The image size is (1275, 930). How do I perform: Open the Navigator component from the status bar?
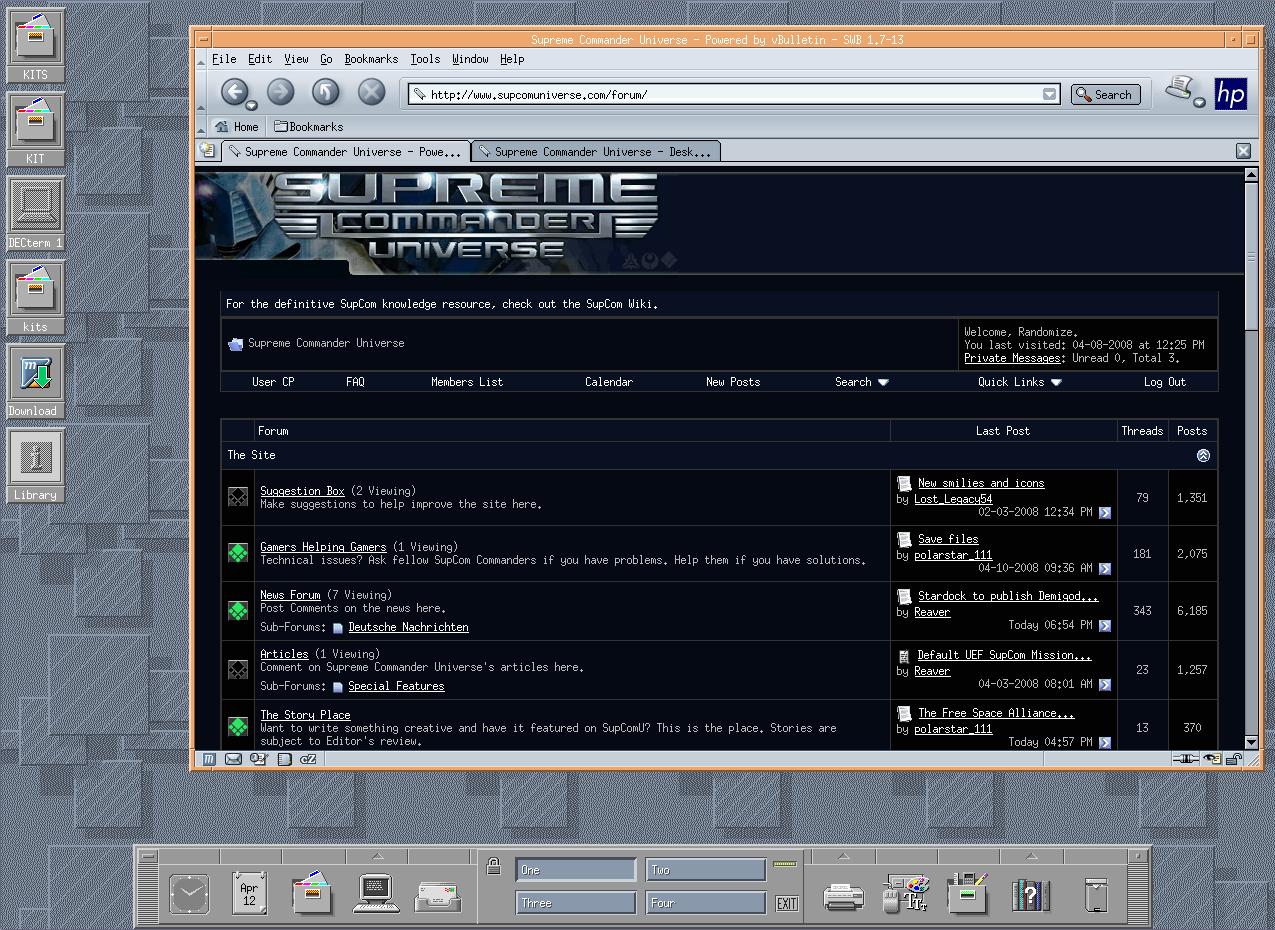coord(210,759)
